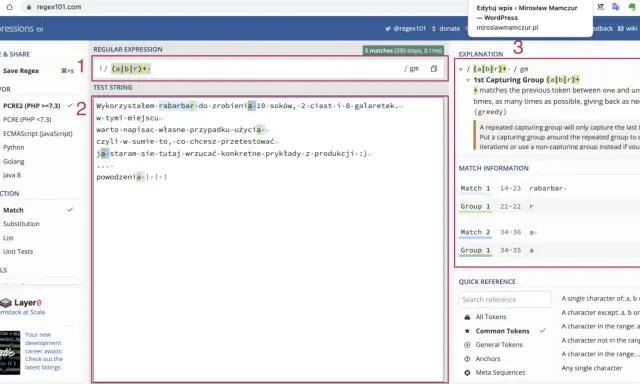Viewport: 640px width, 384px height.
Task: Click highlighted match 'rabarbar' in test string
Action: coord(176,106)
